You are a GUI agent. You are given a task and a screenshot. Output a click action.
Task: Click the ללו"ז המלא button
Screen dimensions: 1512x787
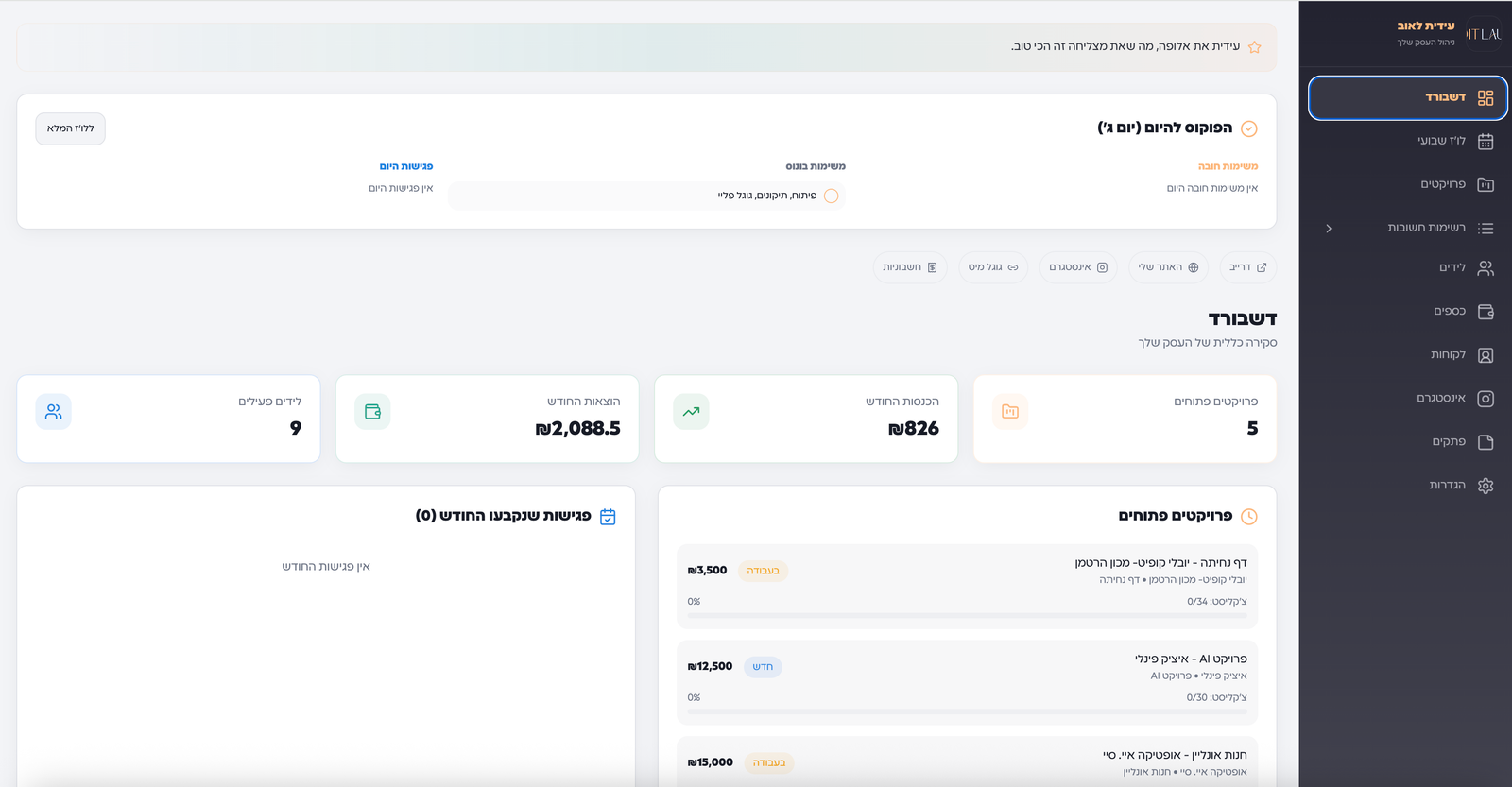pos(71,128)
